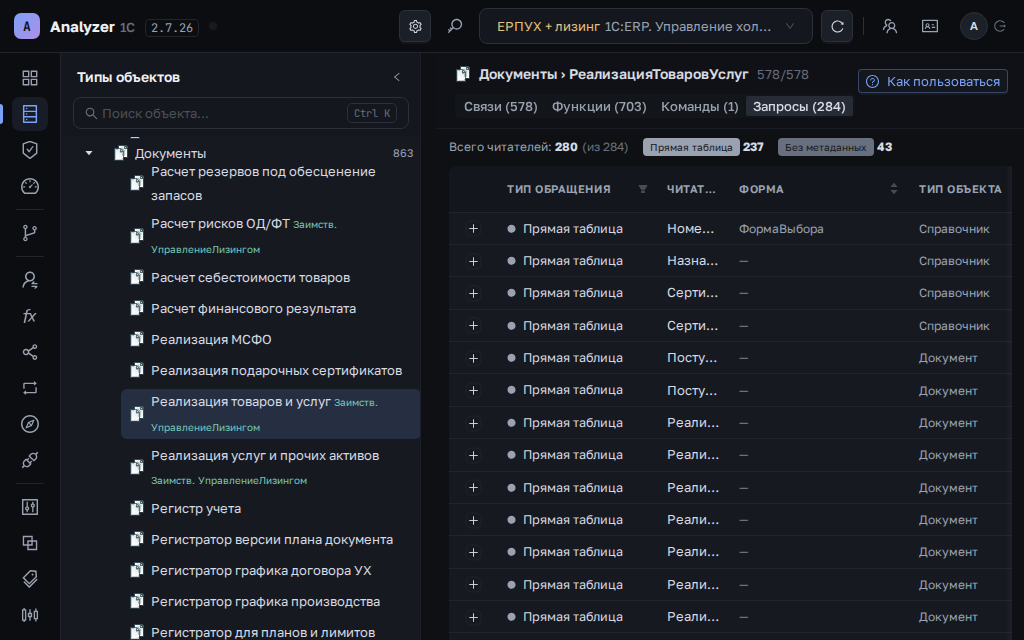Expand the row with reader "Назна..."

pyautogui.click(x=473, y=261)
